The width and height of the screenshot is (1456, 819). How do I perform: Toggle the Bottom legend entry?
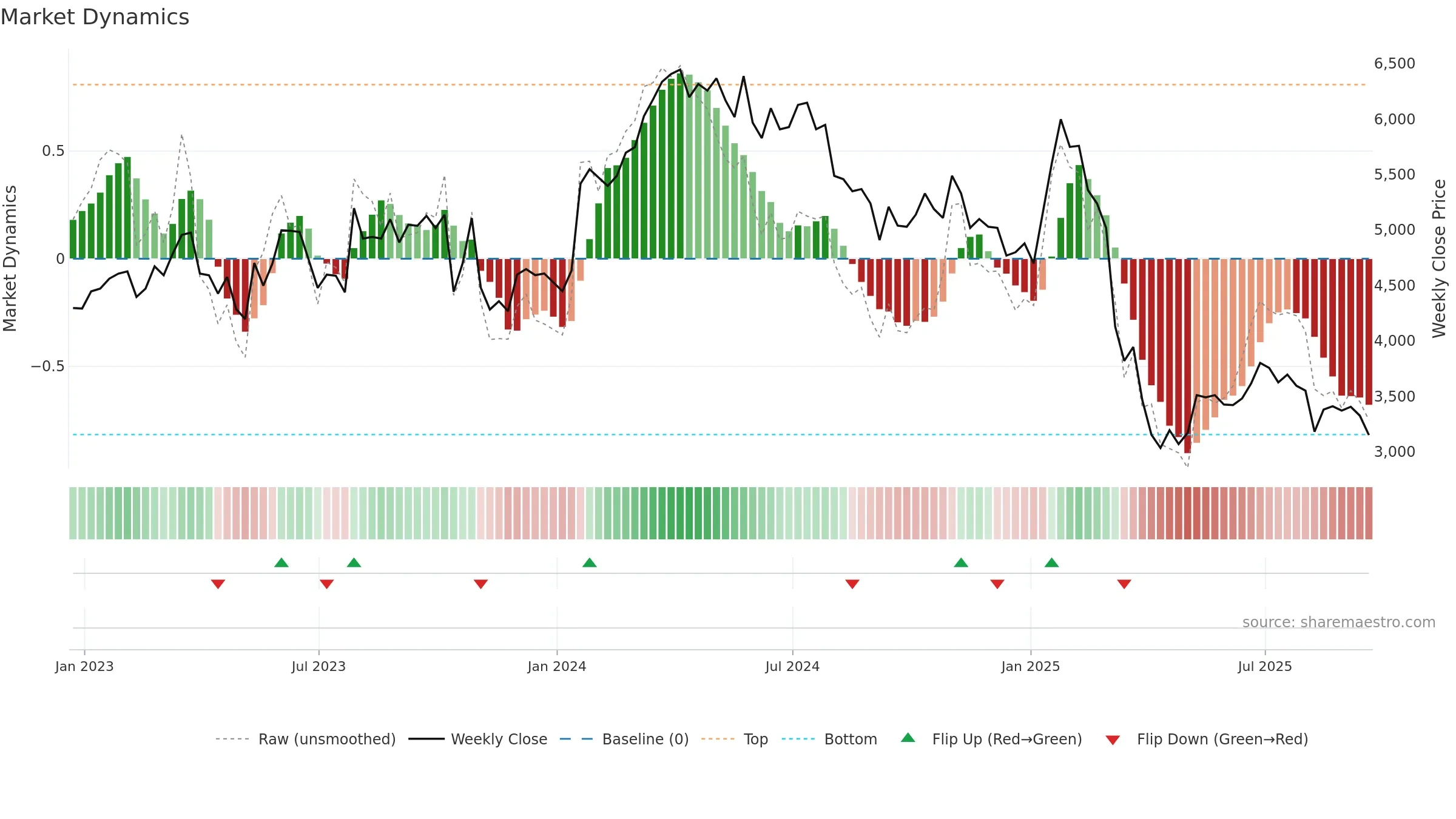(x=851, y=739)
